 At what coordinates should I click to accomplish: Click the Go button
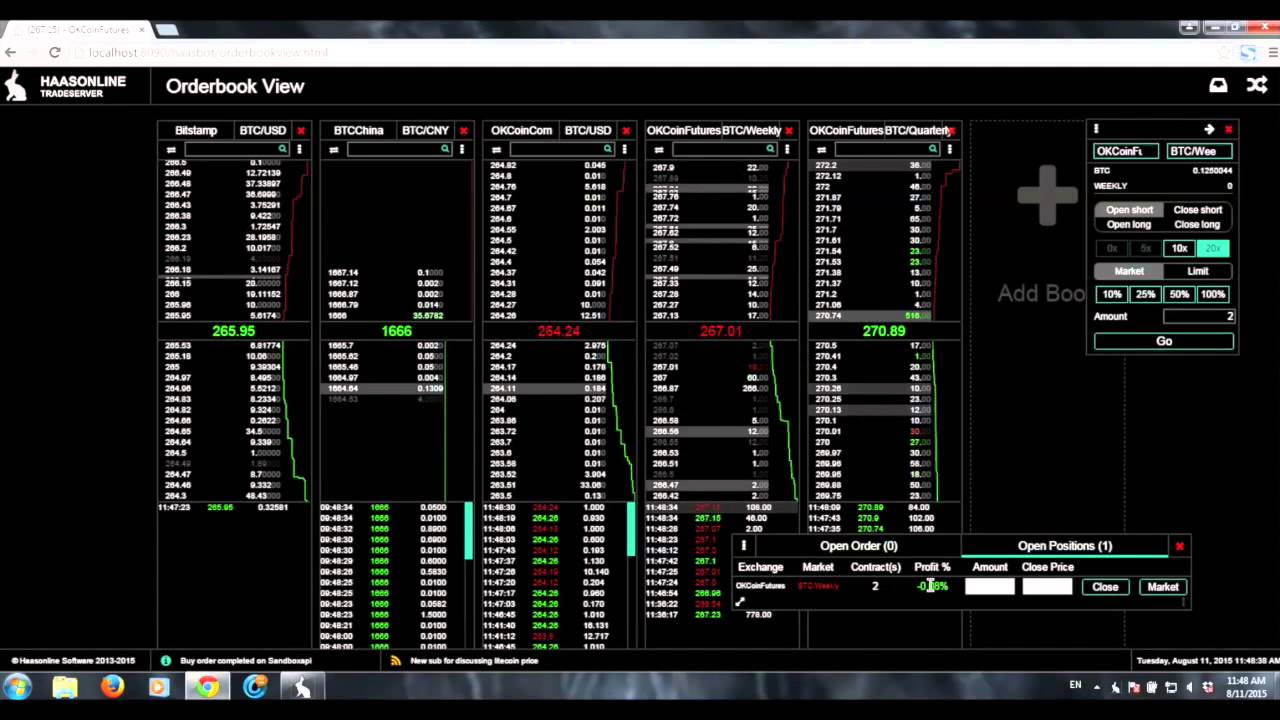point(1164,341)
